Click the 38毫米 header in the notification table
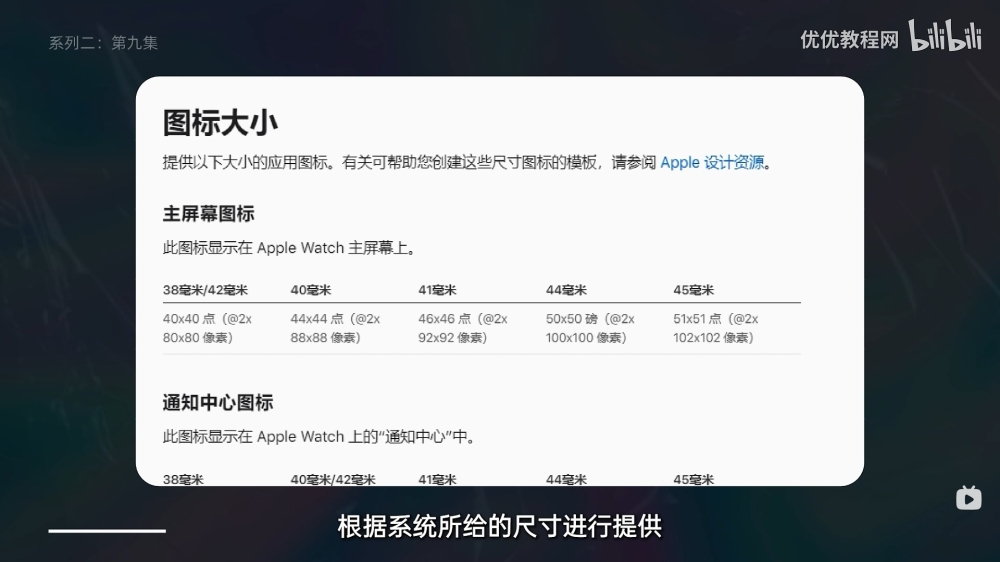 coord(183,479)
